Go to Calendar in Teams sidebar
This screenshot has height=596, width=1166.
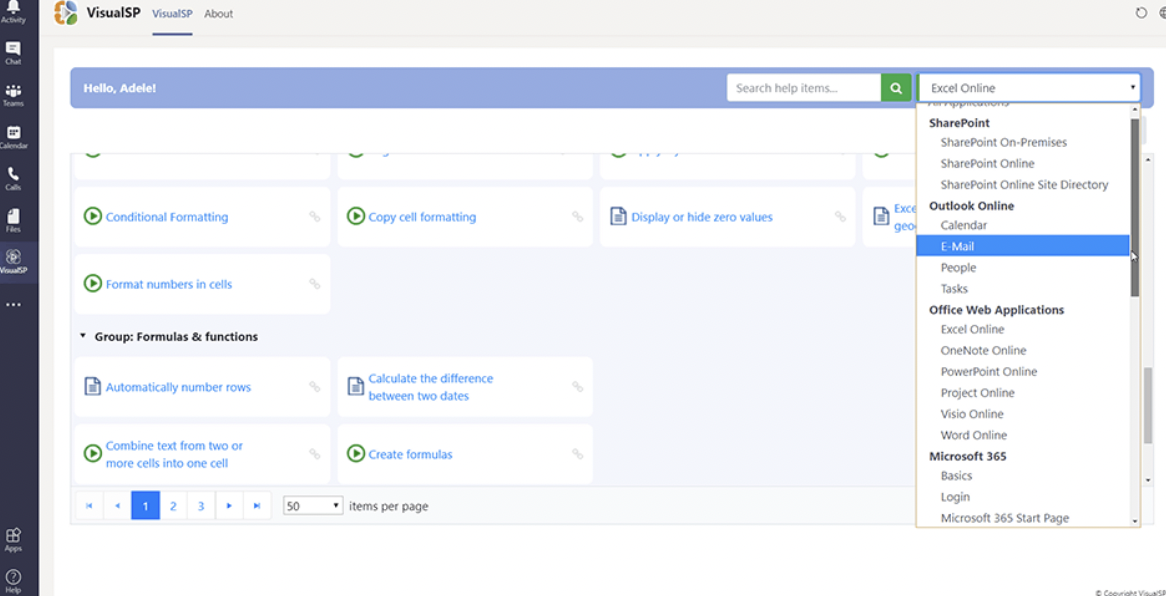click(x=13, y=136)
